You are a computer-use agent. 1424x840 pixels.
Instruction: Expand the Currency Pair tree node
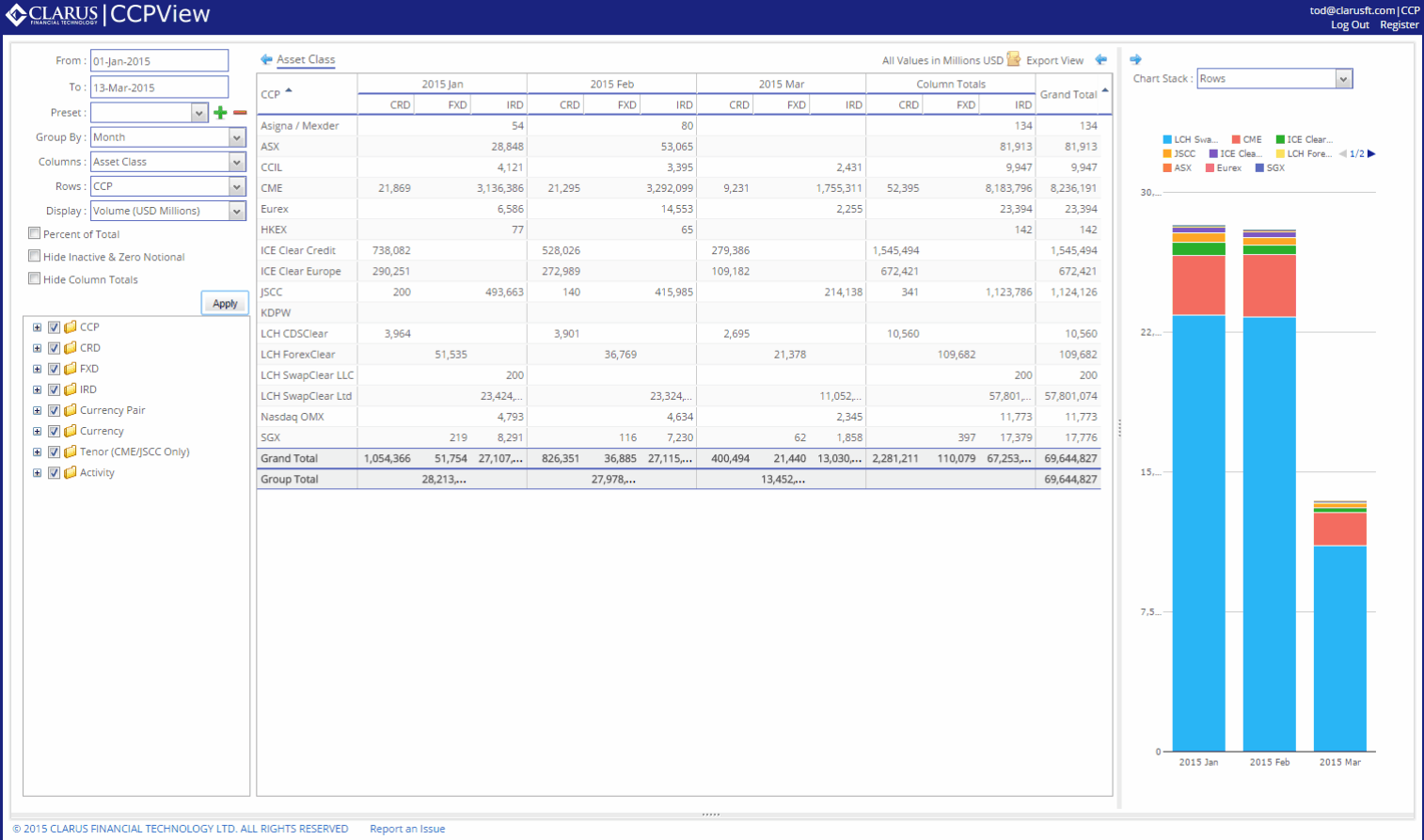tap(37, 410)
